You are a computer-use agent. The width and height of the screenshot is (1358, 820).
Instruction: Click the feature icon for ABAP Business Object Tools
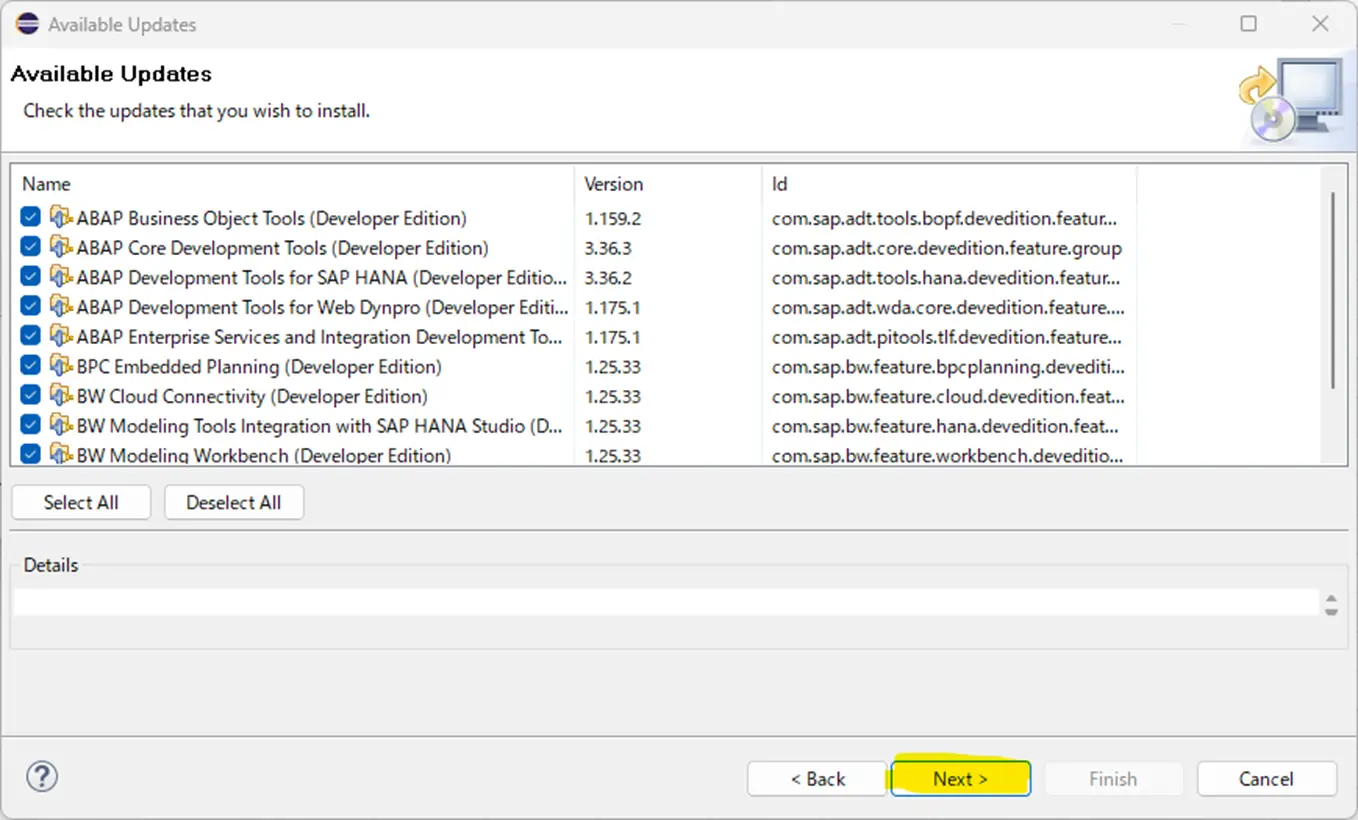point(61,217)
